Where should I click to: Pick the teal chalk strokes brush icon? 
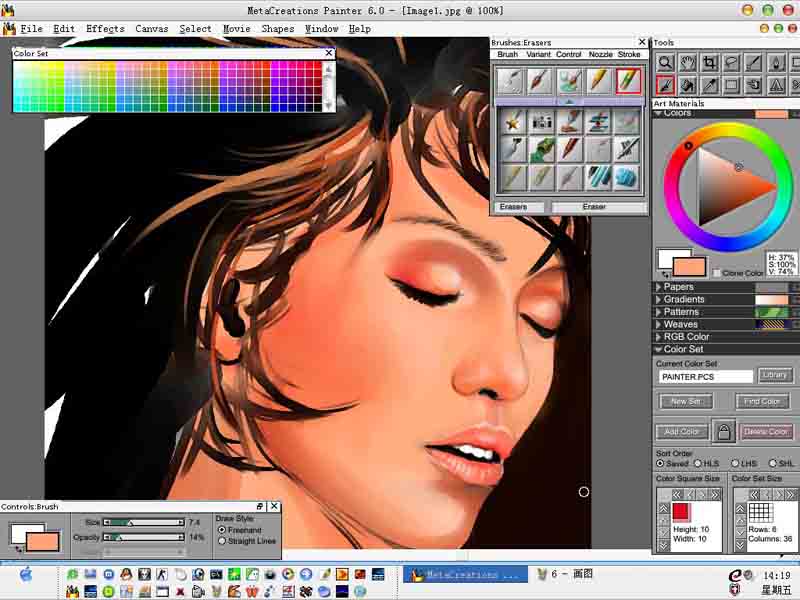599,178
